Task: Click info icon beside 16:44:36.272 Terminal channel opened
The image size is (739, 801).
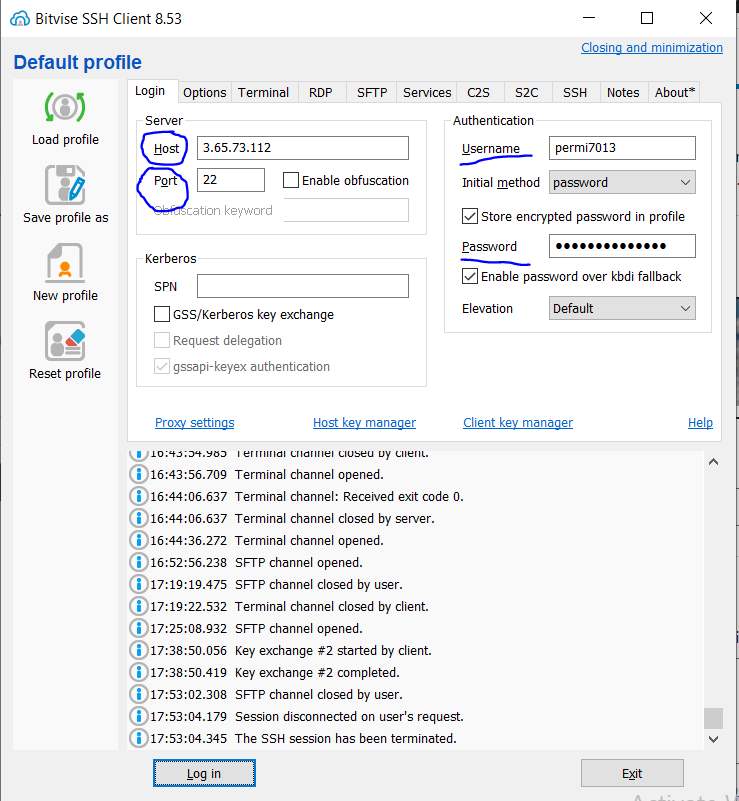Action: (138, 540)
